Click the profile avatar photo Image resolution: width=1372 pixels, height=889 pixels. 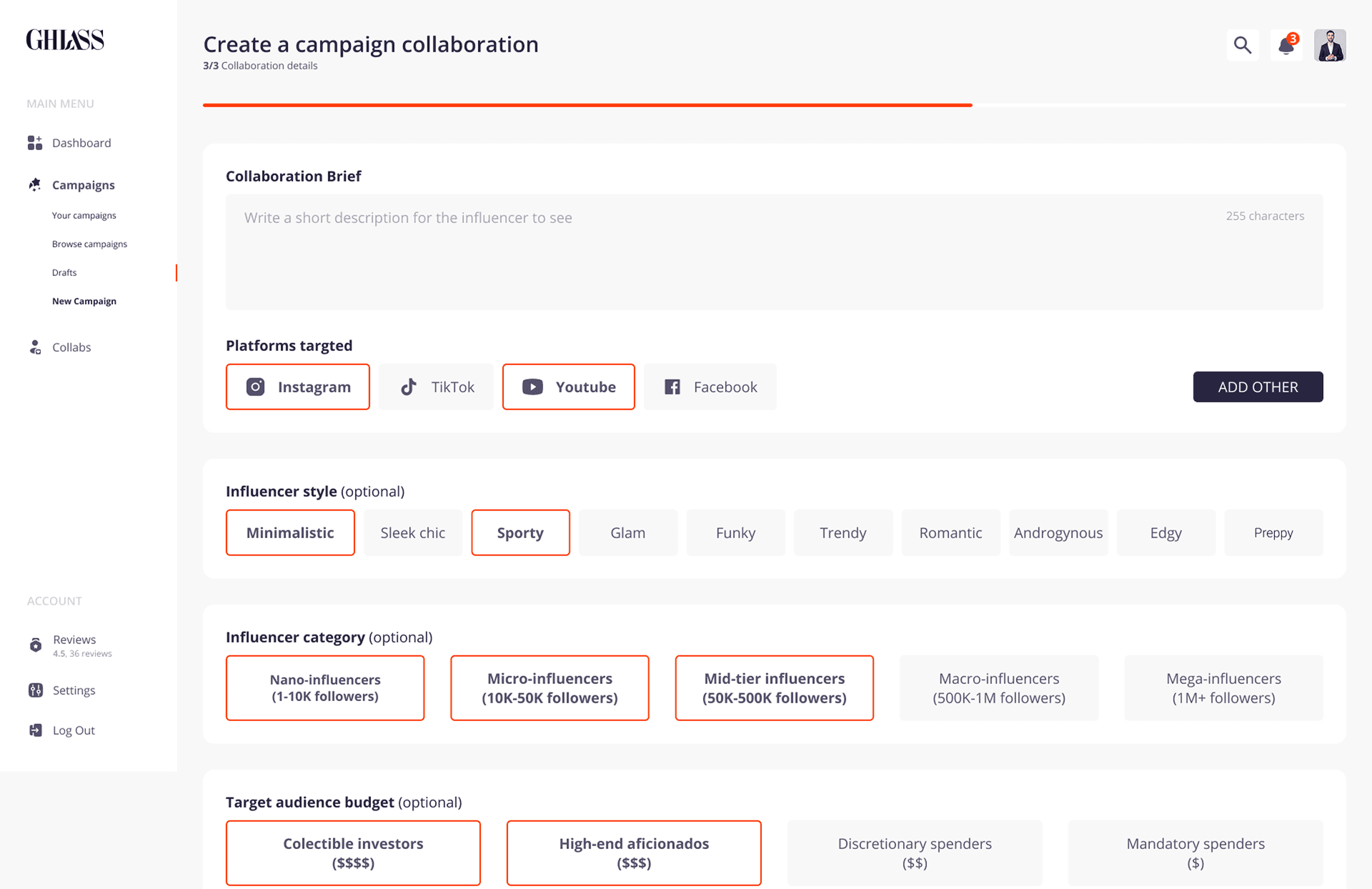click(x=1329, y=44)
